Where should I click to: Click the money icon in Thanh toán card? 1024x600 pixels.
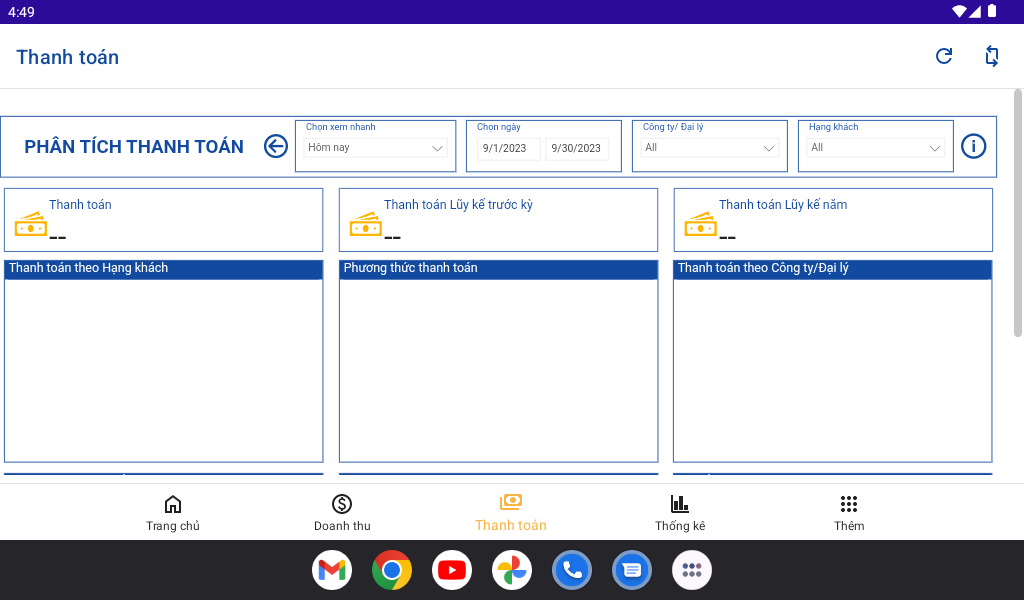click(x=30, y=225)
